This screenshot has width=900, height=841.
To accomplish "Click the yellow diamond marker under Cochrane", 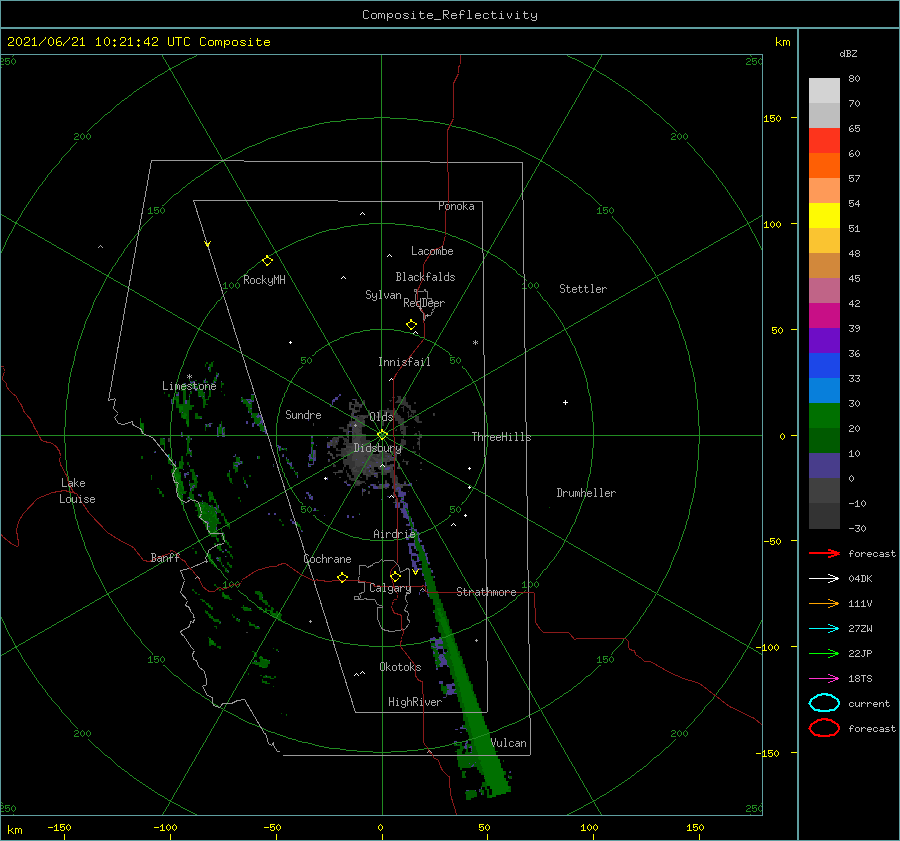I will click(x=342, y=577).
